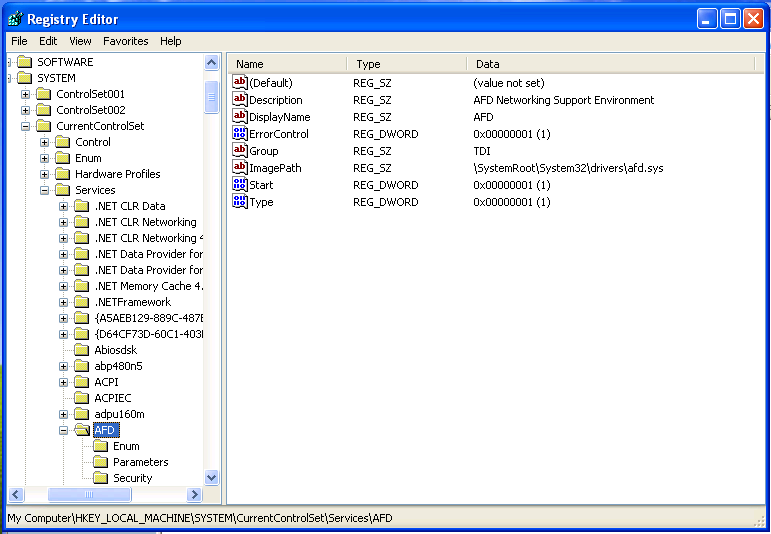Select the DisplayName value entry
Image resolution: width=771 pixels, height=534 pixels.
(x=279, y=117)
